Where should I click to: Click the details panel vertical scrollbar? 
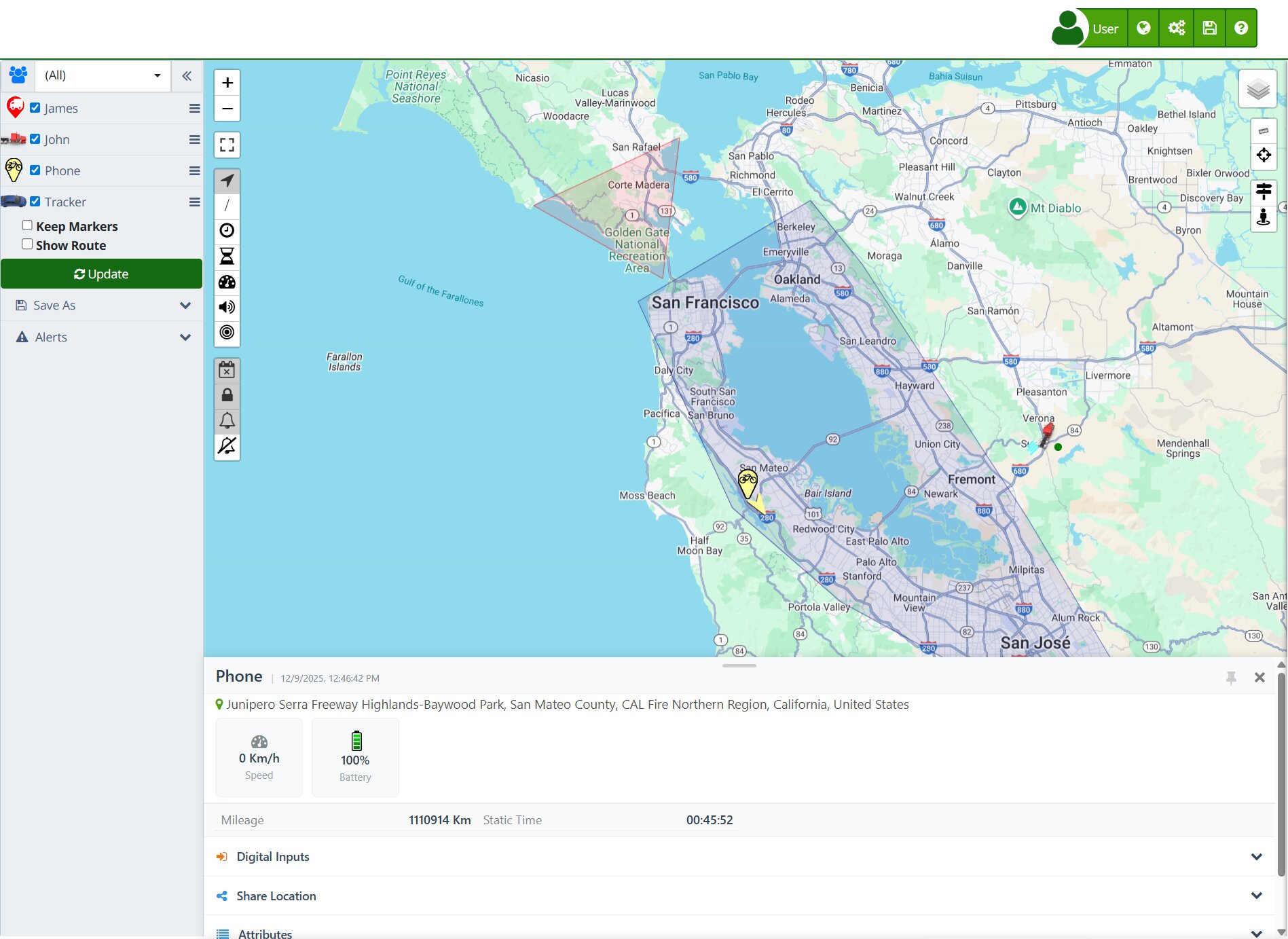1281,774
